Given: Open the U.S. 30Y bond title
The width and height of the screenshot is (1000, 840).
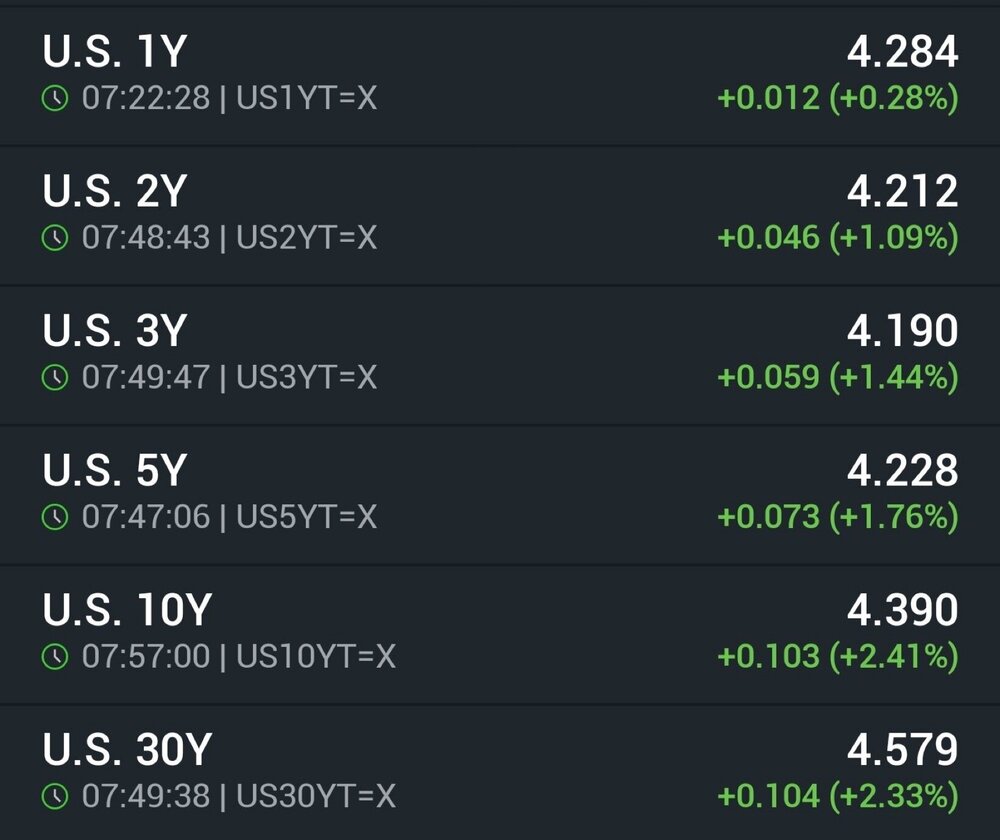Looking at the screenshot, I should coord(127,750).
